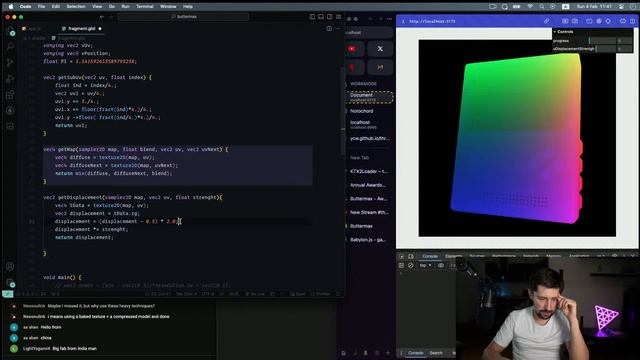Click VS Code go back arrow
The width and height of the screenshot is (640, 360).
(x=102, y=17)
